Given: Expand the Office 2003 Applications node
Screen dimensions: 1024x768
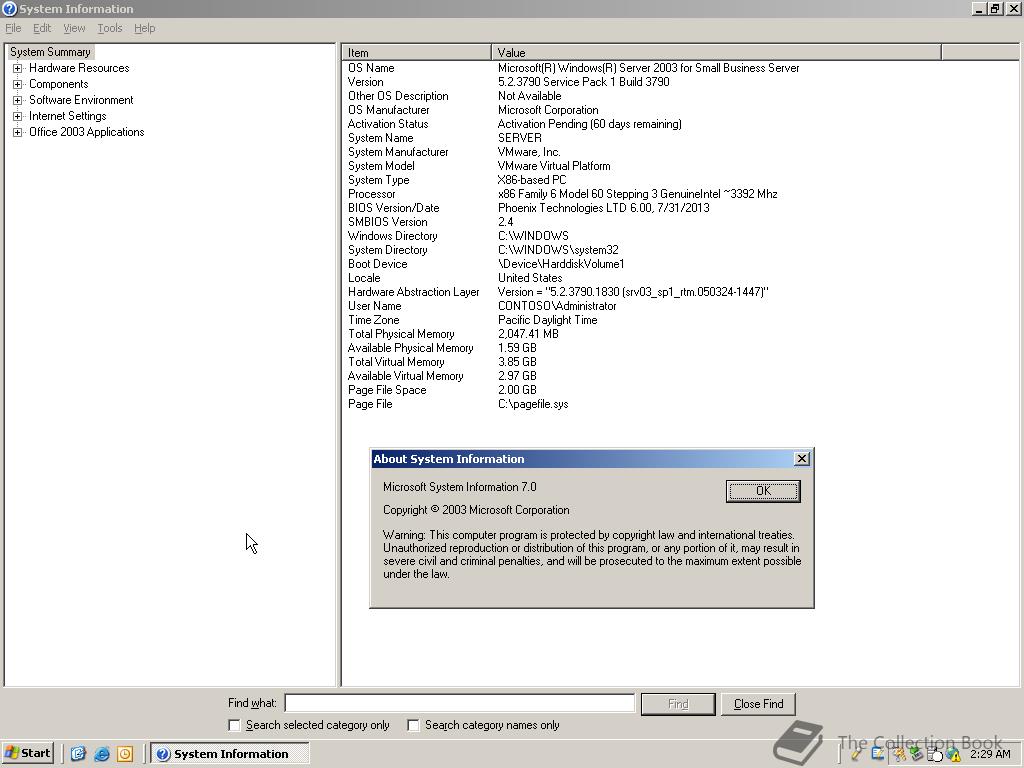Looking at the screenshot, I should tap(18, 132).
